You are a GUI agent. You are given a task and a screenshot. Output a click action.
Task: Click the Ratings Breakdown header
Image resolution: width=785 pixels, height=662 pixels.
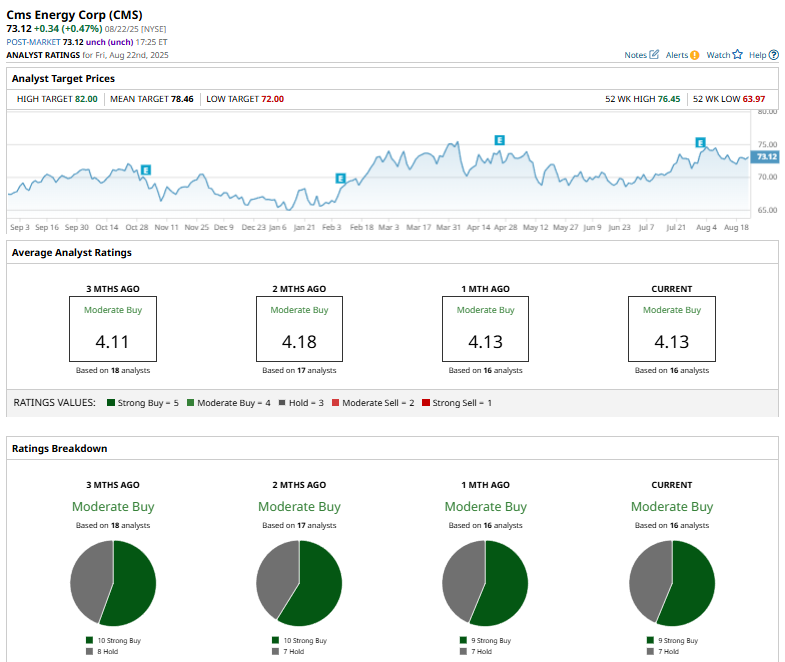pos(60,449)
